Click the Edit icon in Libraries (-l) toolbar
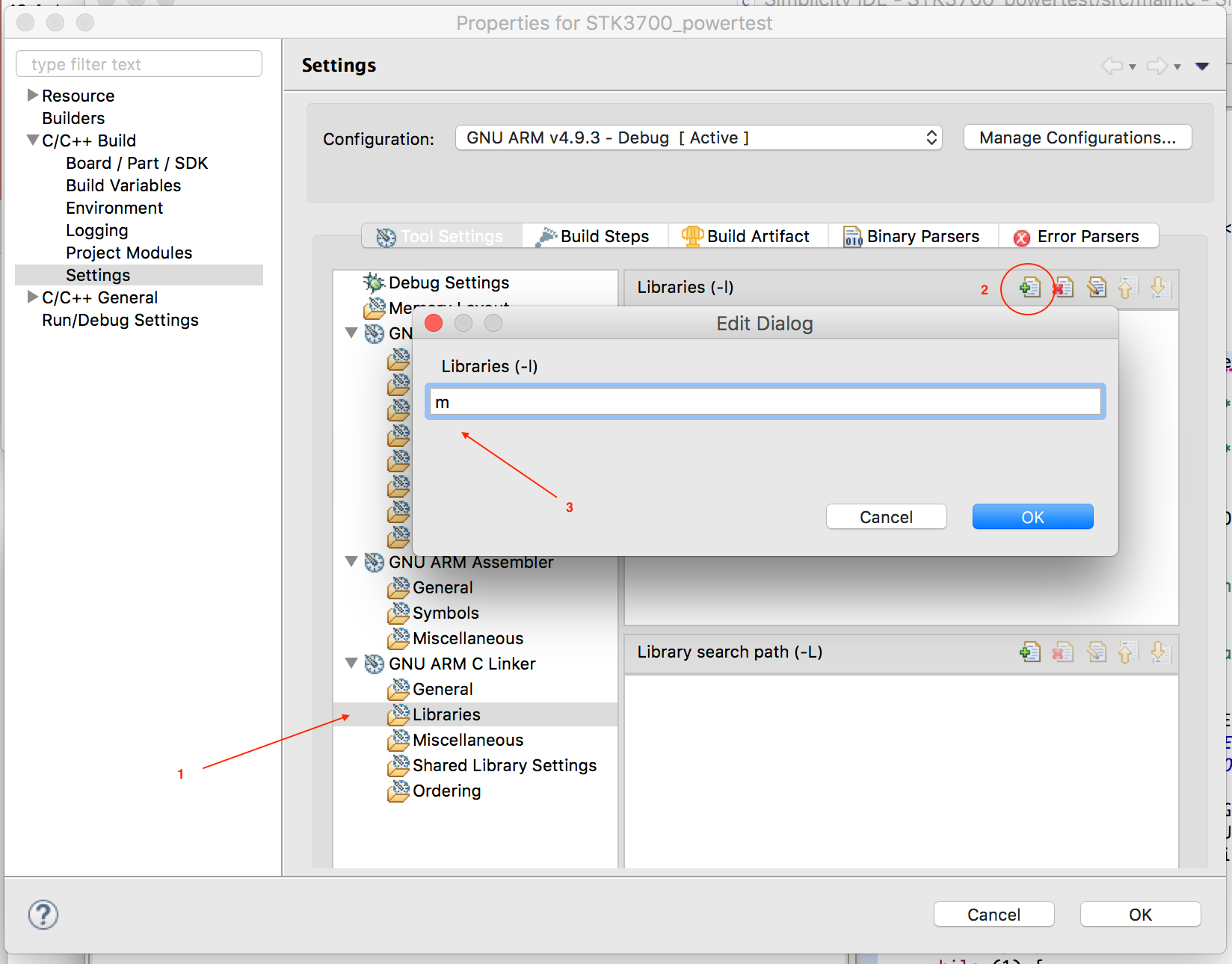The width and height of the screenshot is (1232, 964). tap(1097, 288)
